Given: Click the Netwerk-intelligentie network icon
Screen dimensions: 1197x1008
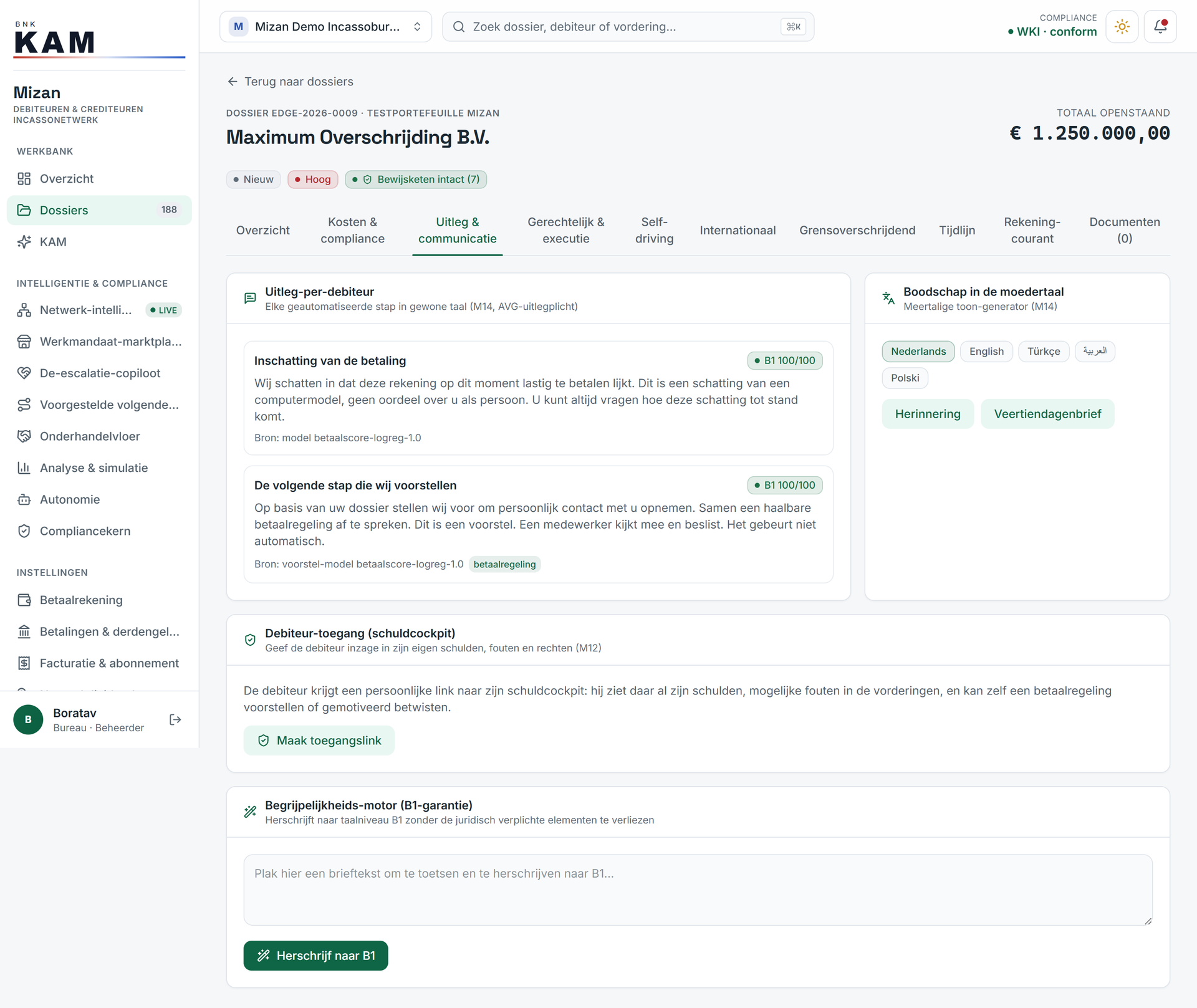Looking at the screenshot, I should pyautogui.click(x=24, y=310).
